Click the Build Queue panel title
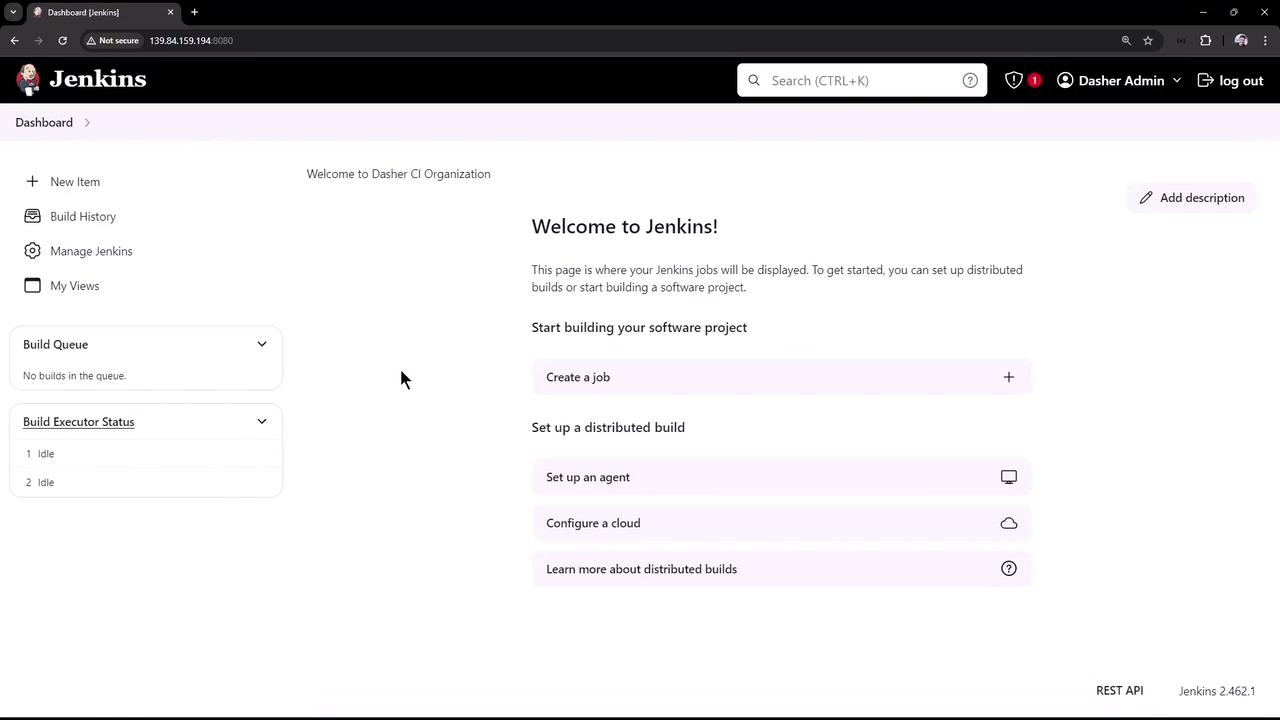Viewport: 1280px width, 720px height. pyautogui.click(x=56, y=344)
